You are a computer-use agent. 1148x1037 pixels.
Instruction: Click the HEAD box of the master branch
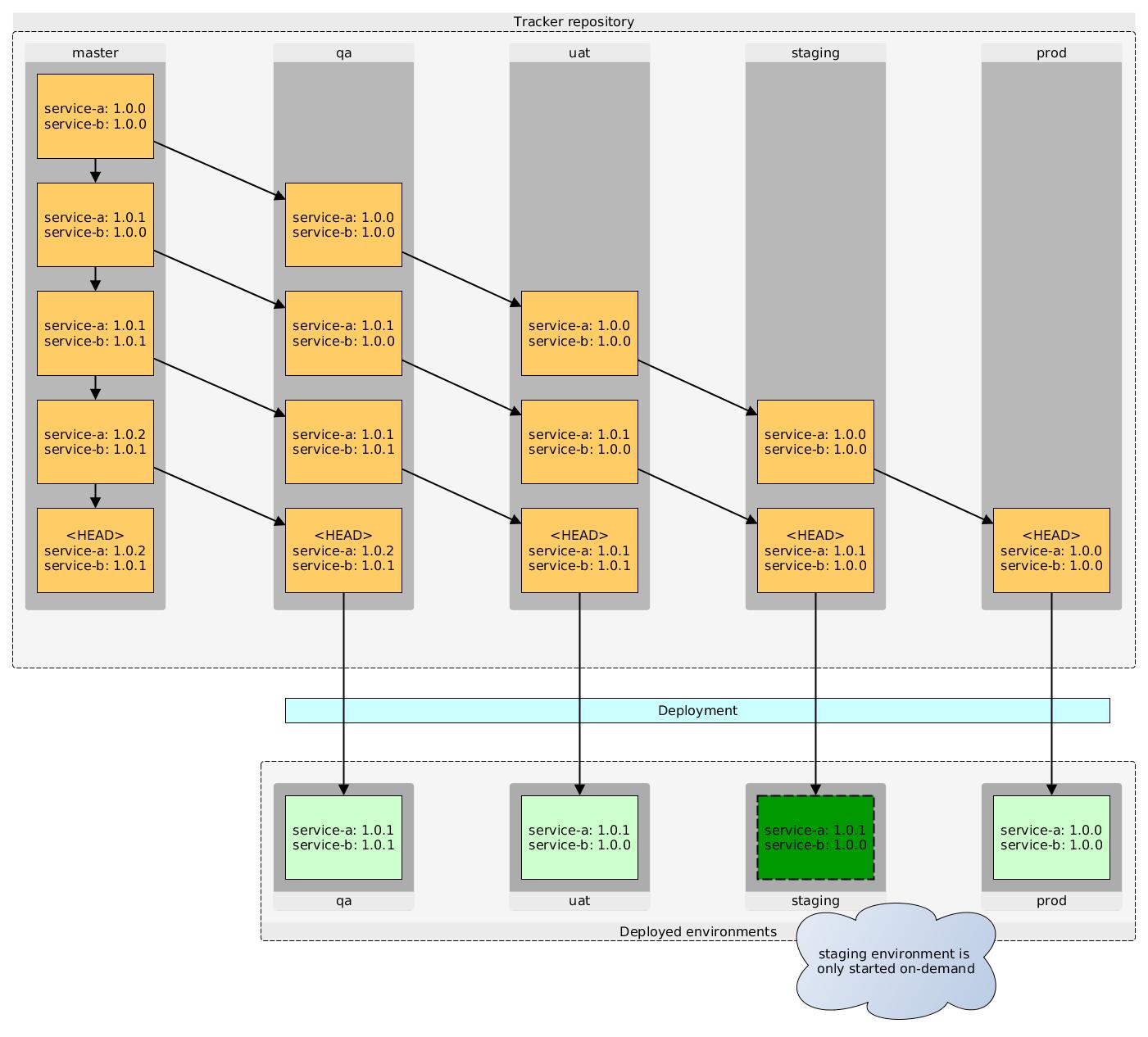click(94, 550)
